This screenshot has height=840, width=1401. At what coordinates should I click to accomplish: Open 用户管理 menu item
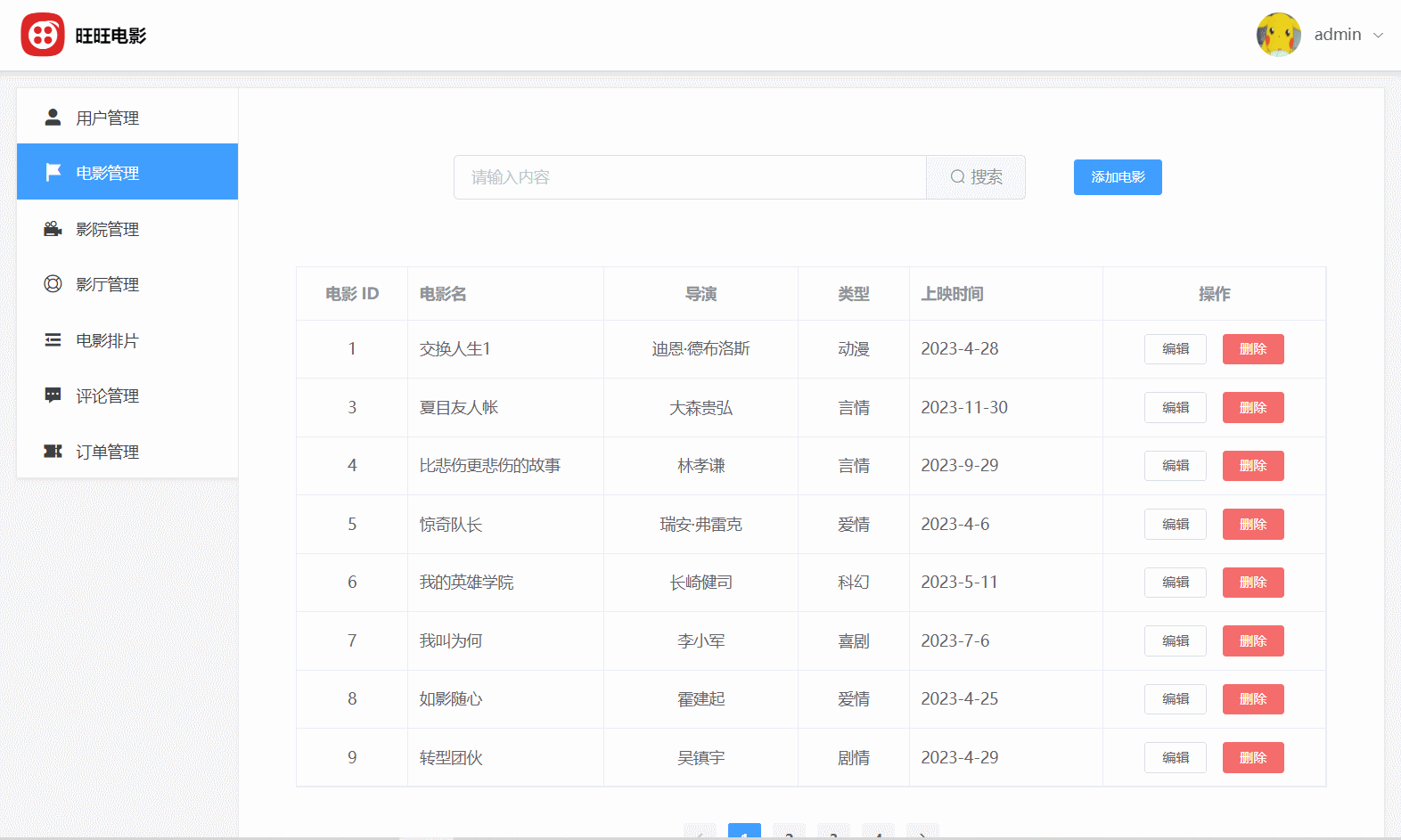click(x=127, y=117)
